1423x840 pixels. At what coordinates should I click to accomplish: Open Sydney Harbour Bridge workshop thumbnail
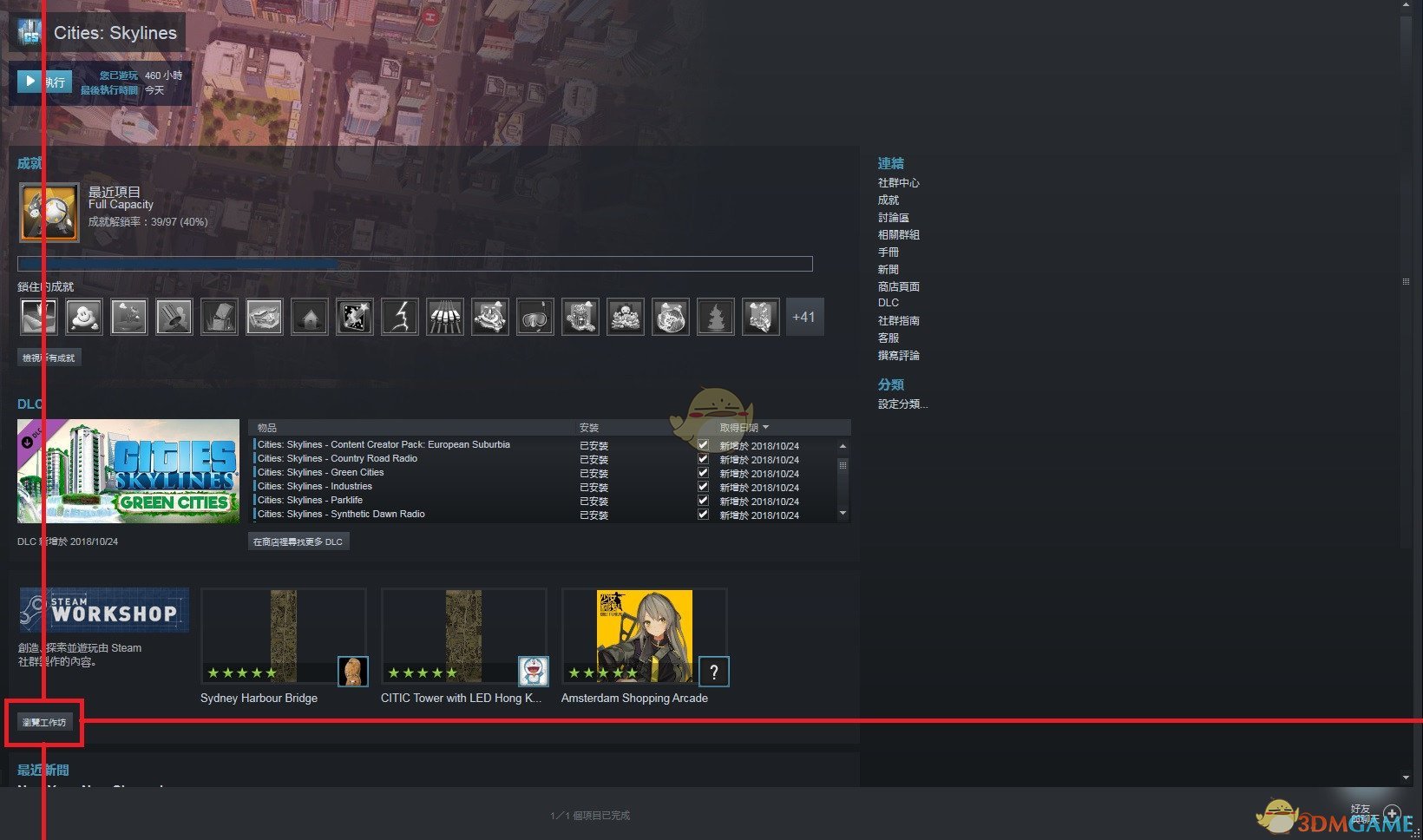[x=284, y=636]
